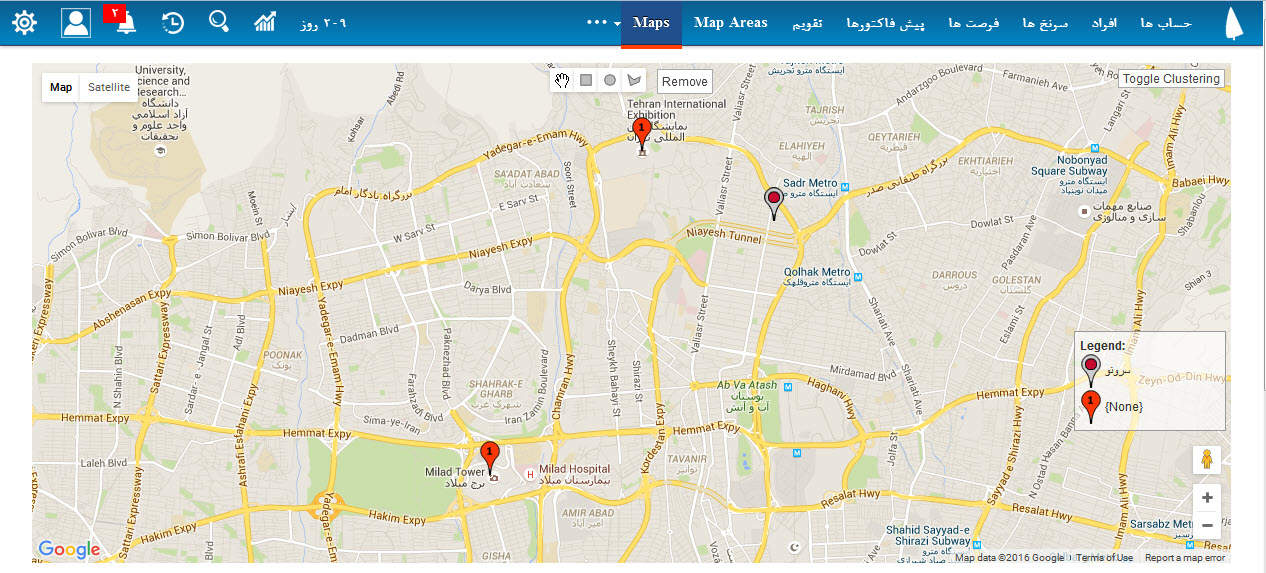The width and height of the screenshot is (1266, 573).
Task: Open the حساب ها menu item
Action: [x=1166, y=23]
